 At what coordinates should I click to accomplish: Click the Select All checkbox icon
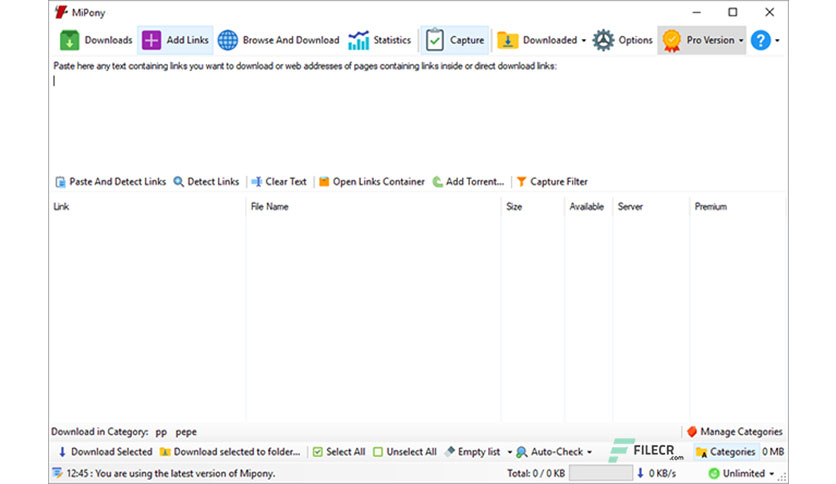coord(318,452)
